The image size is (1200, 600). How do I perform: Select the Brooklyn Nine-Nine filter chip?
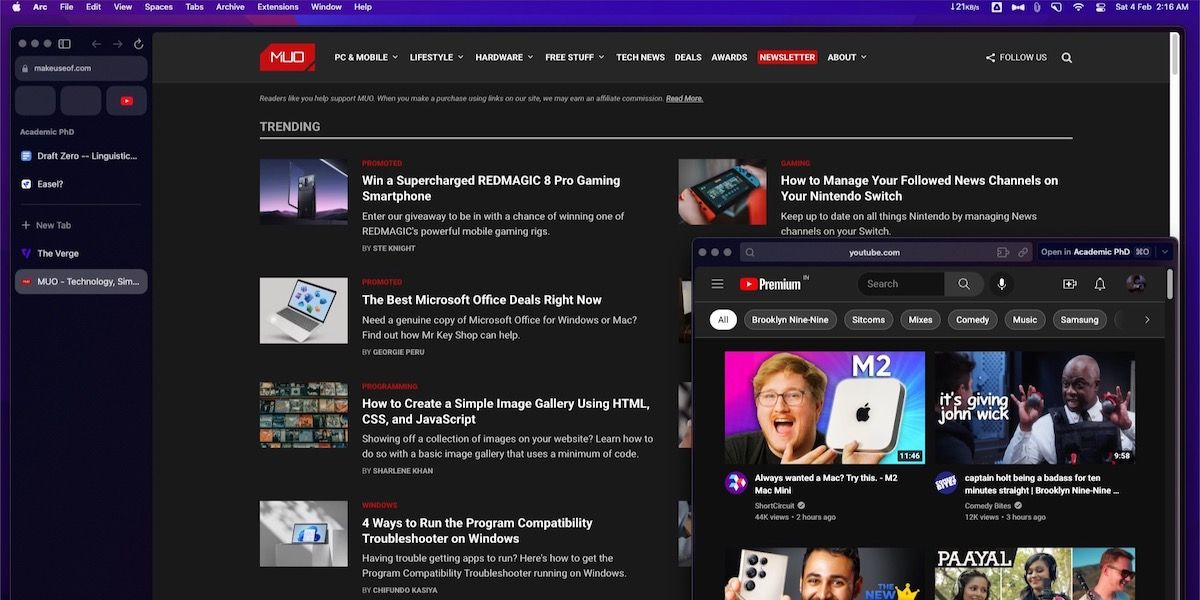click(x=790, y=320)
